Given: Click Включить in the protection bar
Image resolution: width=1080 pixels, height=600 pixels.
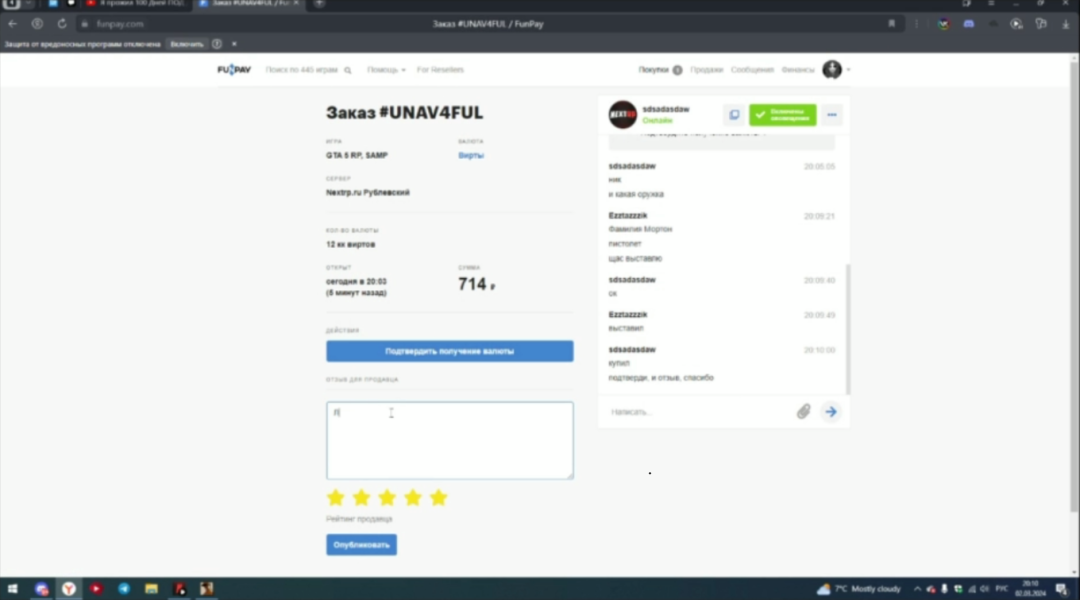Looking at the screenshot, I should 187,44.
